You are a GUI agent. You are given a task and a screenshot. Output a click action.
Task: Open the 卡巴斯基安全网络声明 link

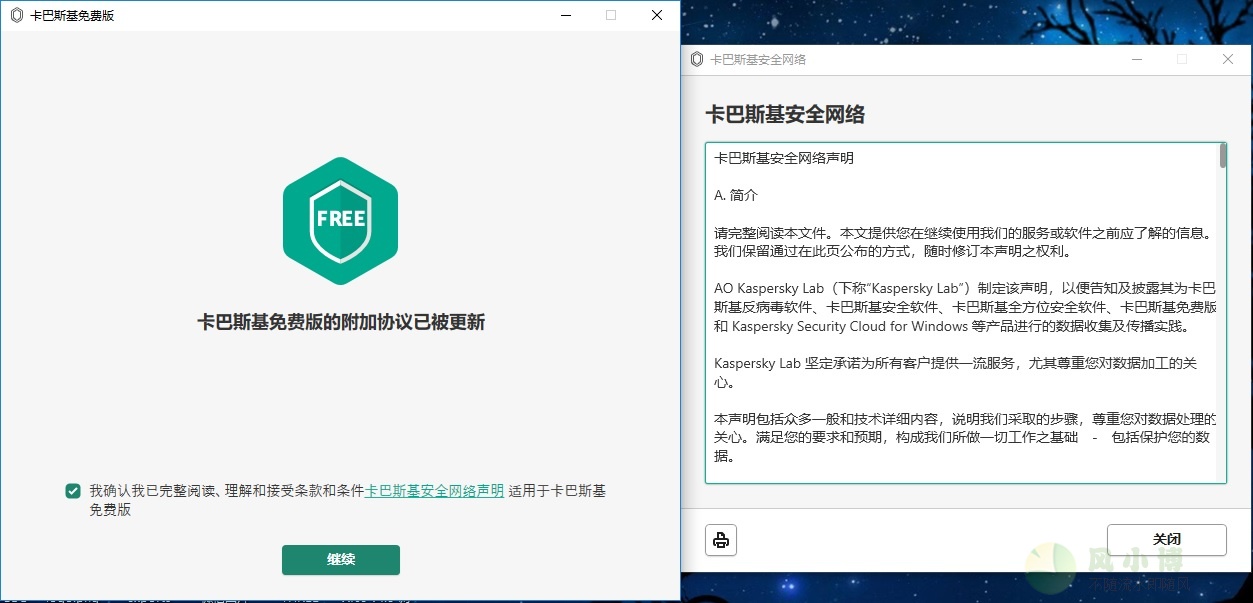coord(433,491)
